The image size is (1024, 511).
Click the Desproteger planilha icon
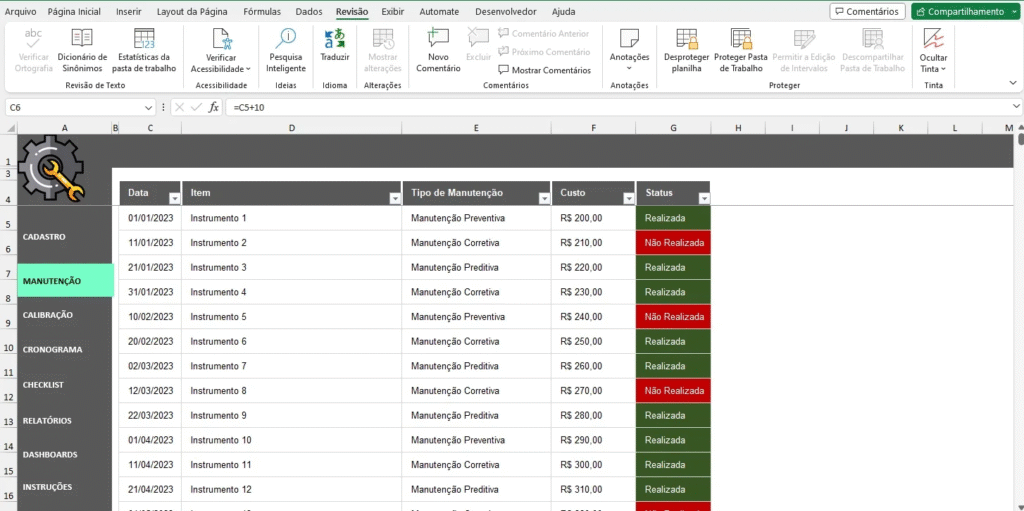[x=686, y=39]
